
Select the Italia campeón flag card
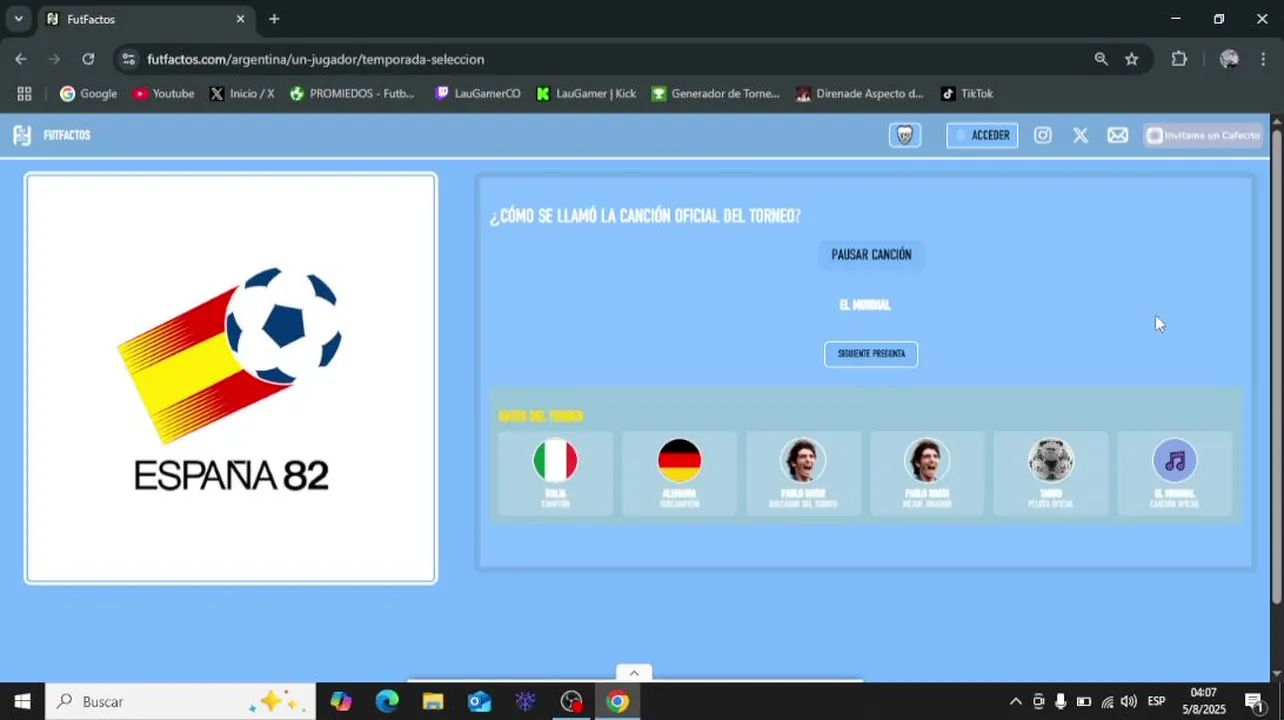(555, 473)
